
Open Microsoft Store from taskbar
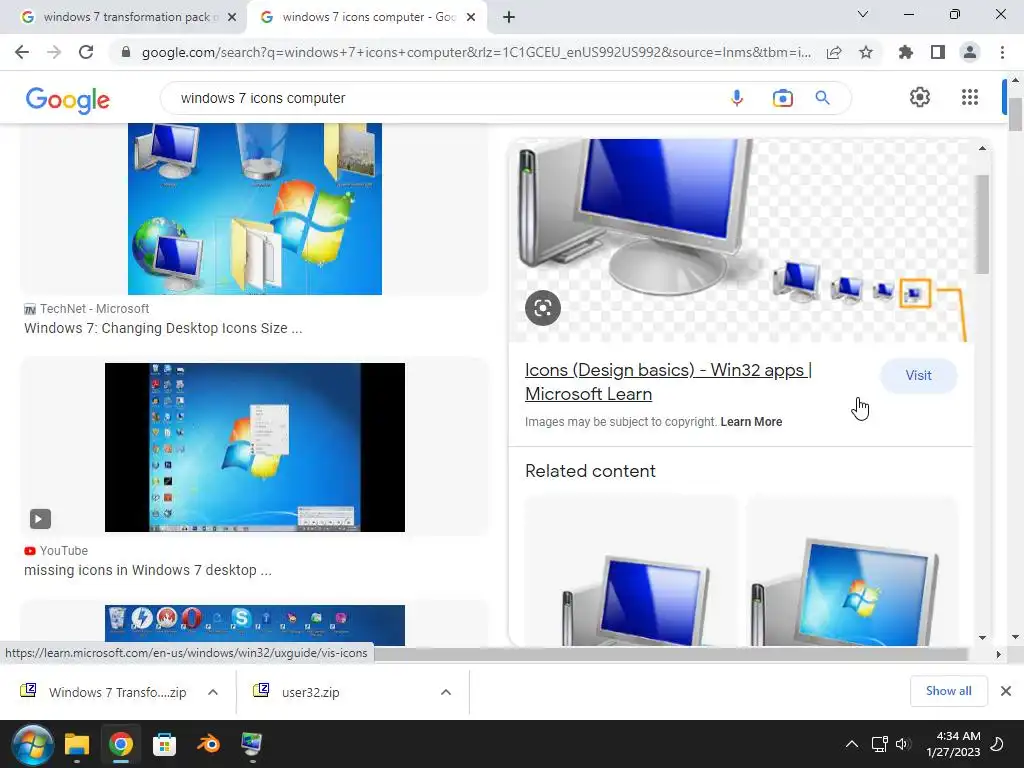[x=165, y=744]
